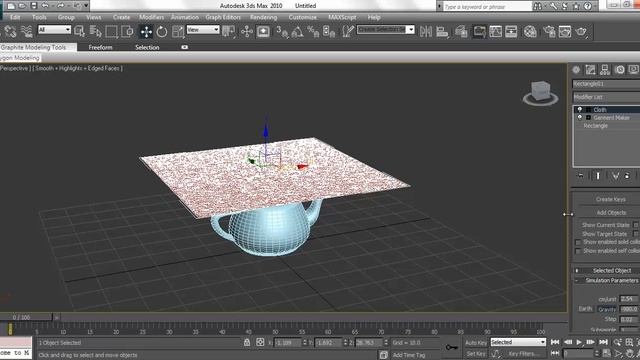Image resolution: width=640 pixels, height=360 pixels.
Task: Toggle the Garment Maker modifier lightbulb
Action: point(580,118)
